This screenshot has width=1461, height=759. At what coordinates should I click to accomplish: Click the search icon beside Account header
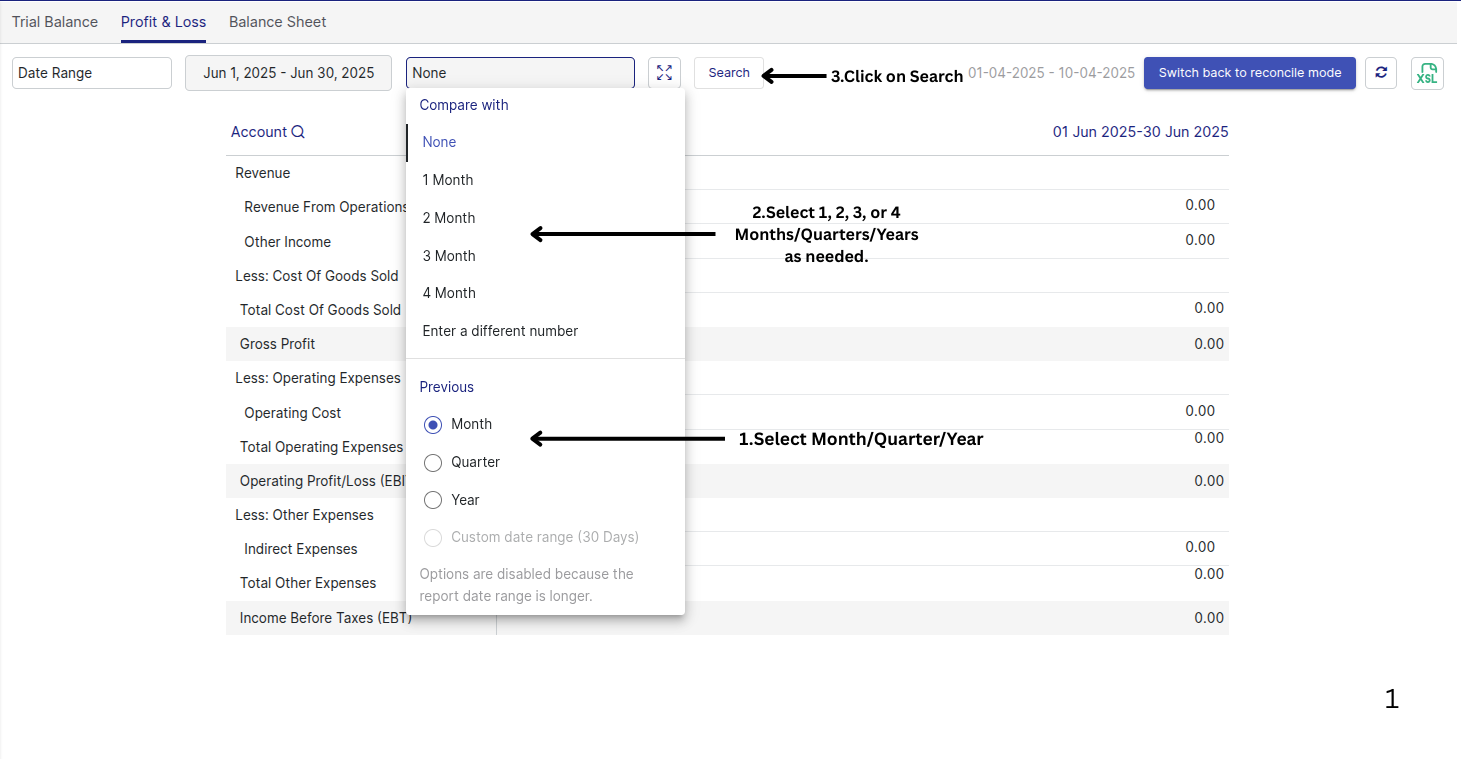[x=298, y=132]
